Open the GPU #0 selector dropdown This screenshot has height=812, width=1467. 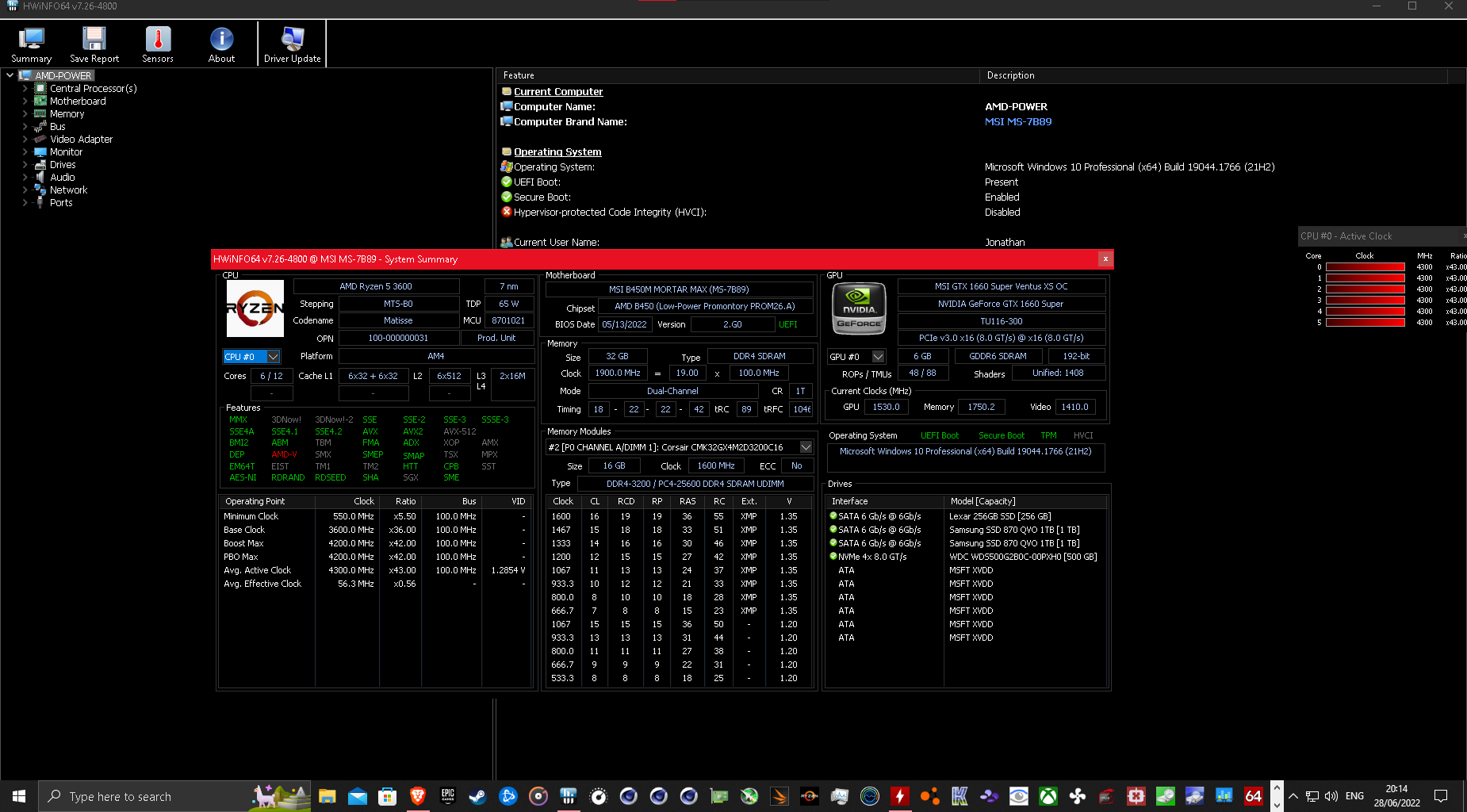point(856,357)
